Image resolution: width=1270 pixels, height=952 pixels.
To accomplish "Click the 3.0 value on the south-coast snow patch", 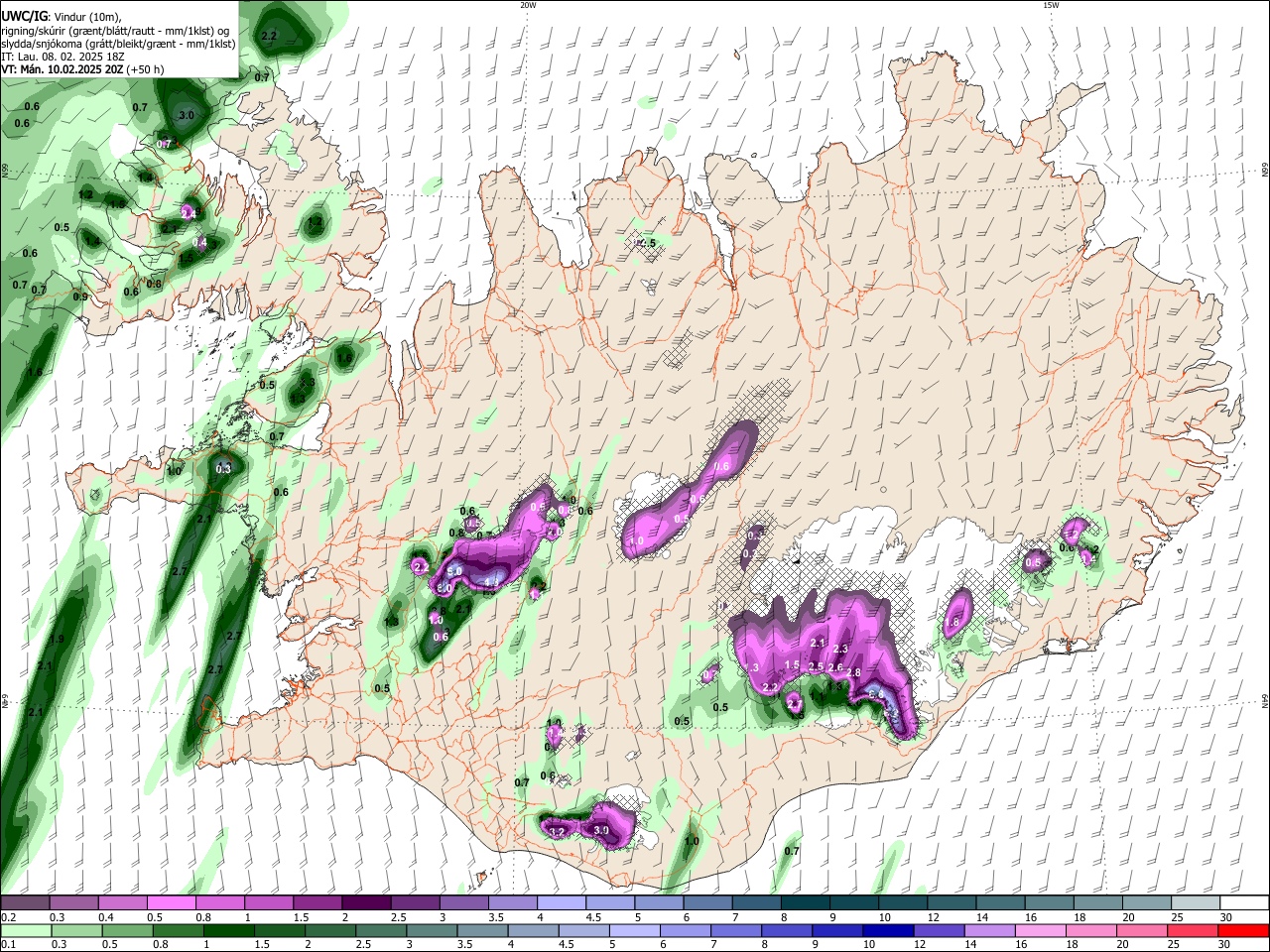I will tap(600, 830).
